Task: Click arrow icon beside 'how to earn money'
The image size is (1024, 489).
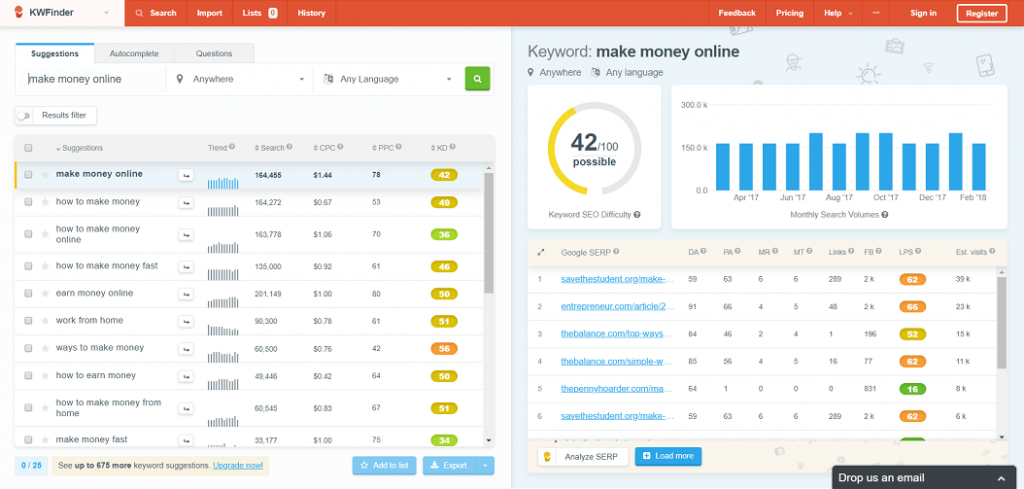Action: point(186,376)
